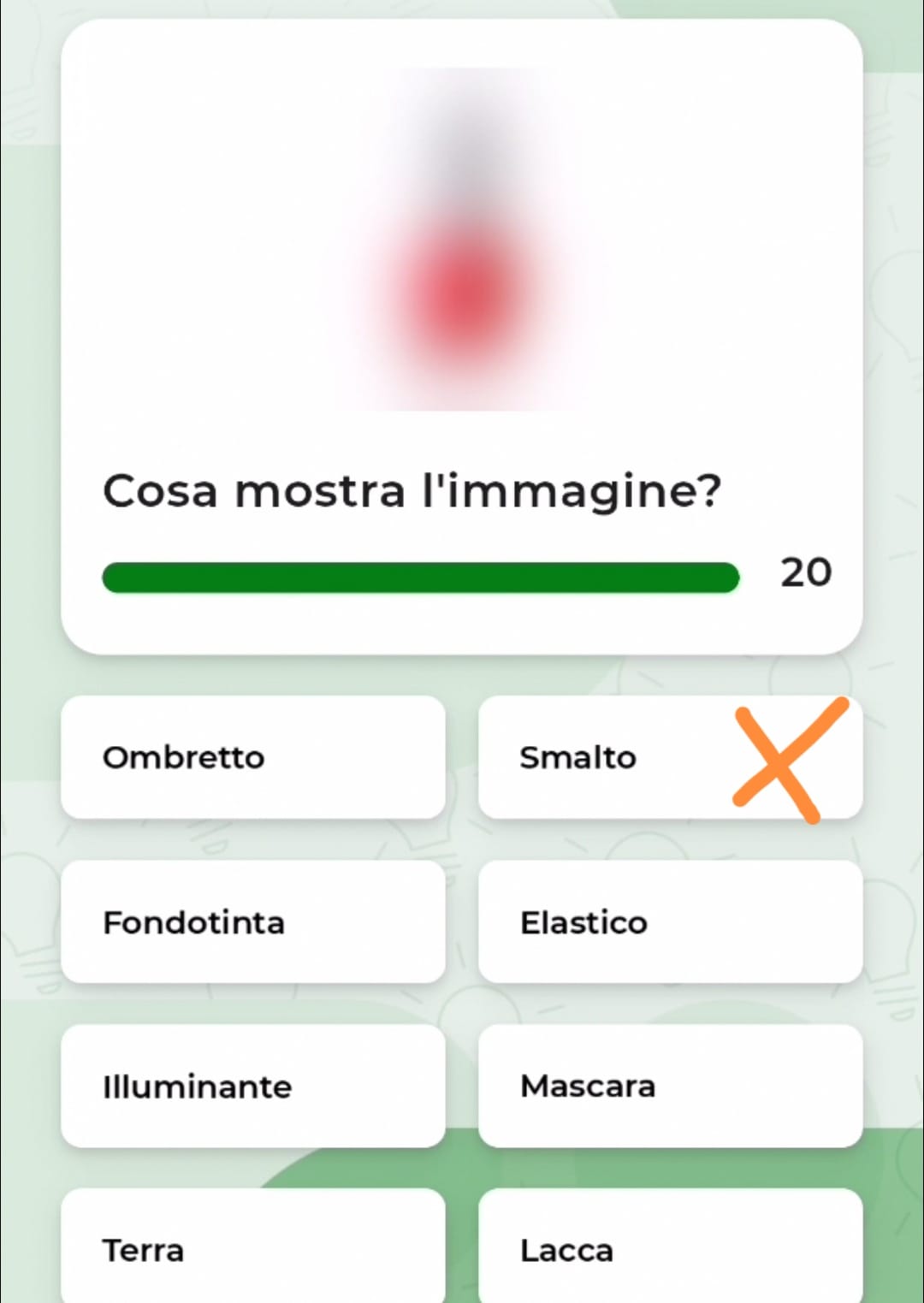Screen dimensions: 924x1303
Task: Choose the Mascara answer option
Action: click(x=670, y=1087)
